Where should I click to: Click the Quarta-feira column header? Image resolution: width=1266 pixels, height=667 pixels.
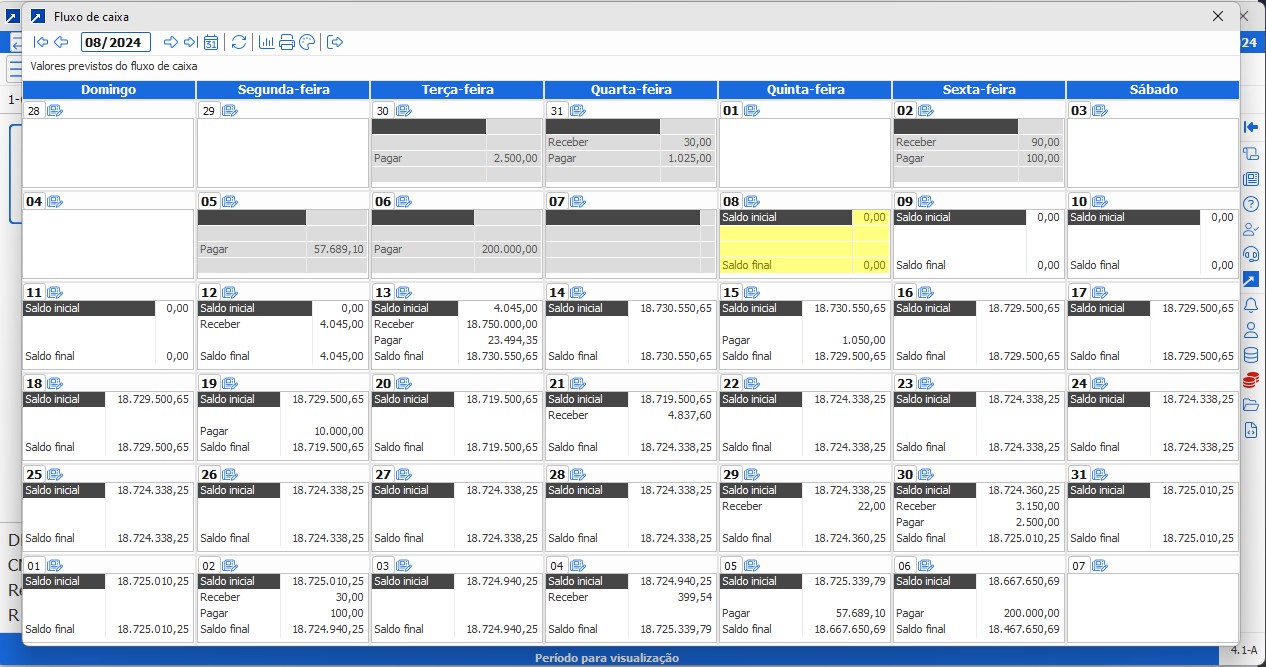631,89
